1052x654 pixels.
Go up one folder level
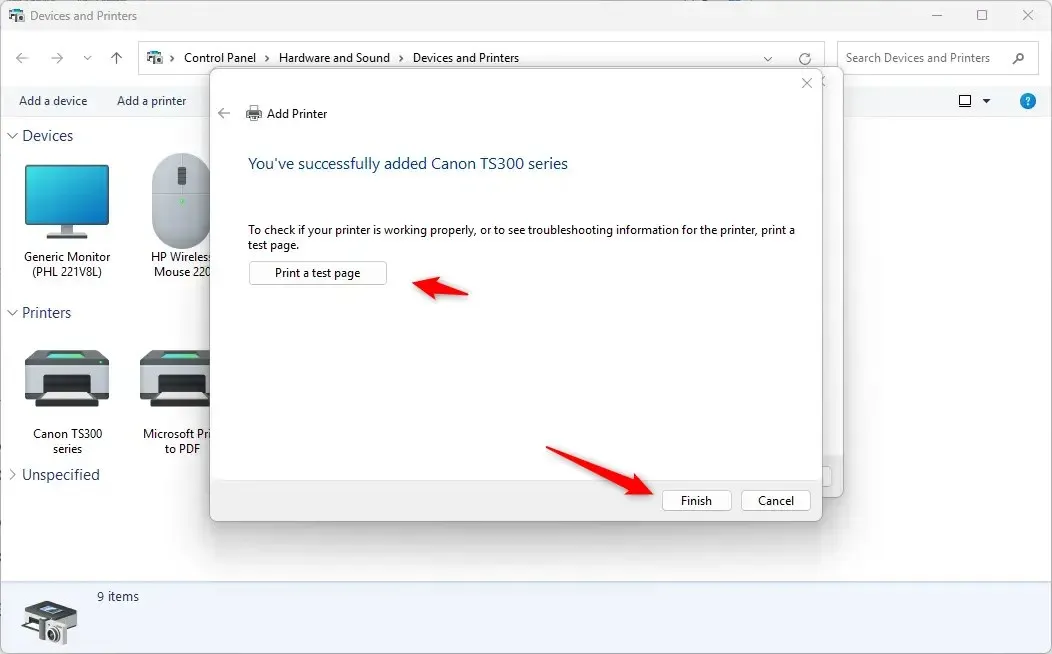[116, 58]
